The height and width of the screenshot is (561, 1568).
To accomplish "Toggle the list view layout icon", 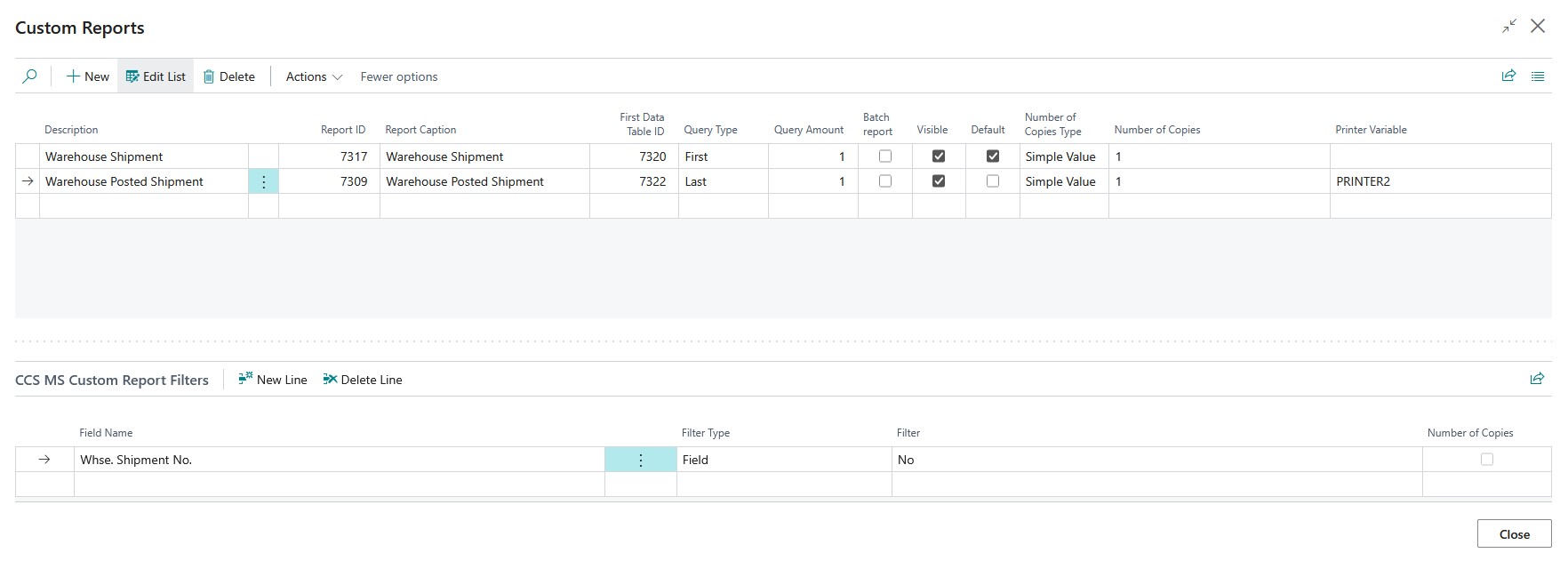I will 1538,76.
